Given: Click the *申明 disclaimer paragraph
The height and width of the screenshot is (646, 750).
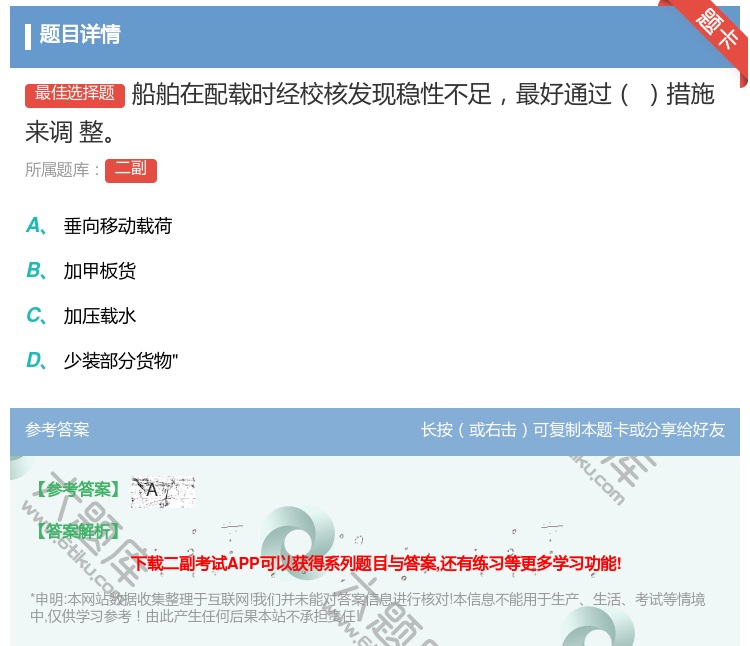Looking at the screenshot, I should click(x=367, y=607).
